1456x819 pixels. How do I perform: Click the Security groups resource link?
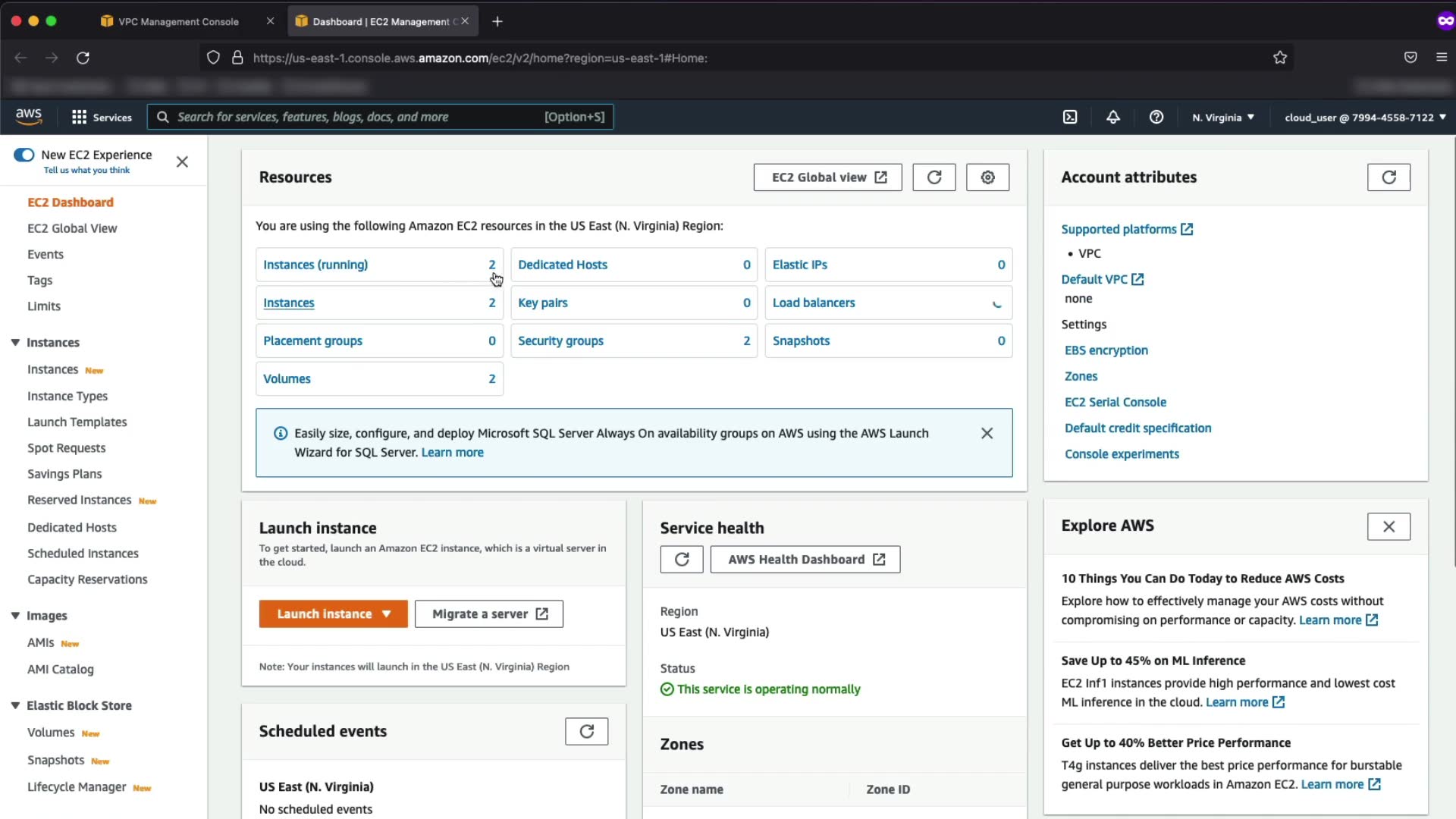click(x=560, y=341)
